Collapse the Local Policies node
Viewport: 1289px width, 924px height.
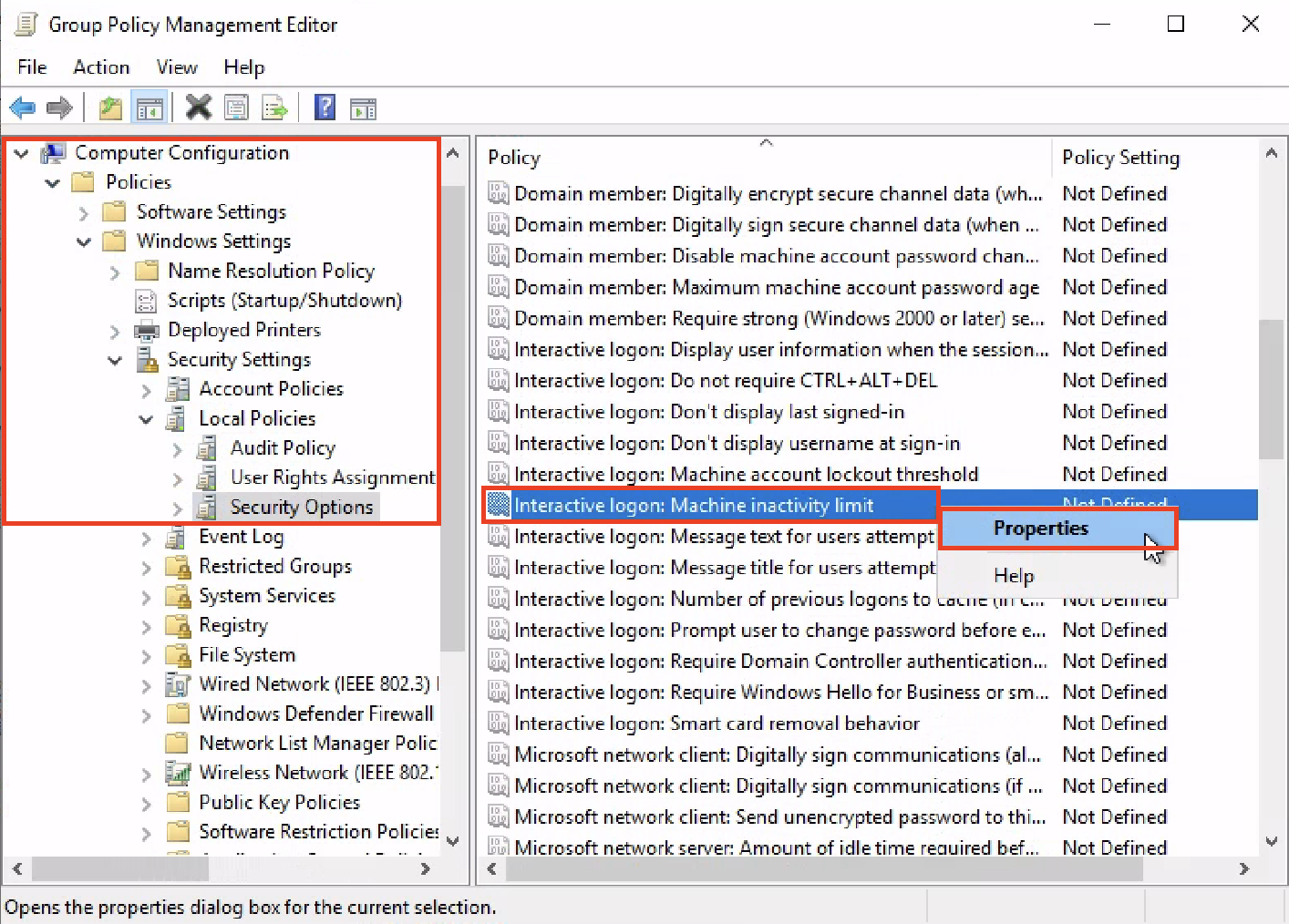146,419
